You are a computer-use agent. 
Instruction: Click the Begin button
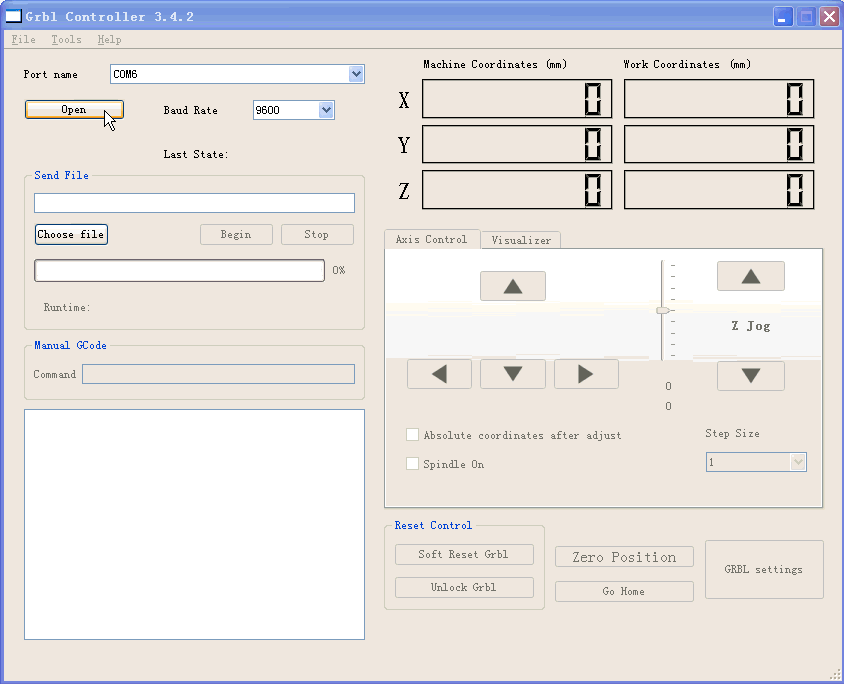click(236, 235)
